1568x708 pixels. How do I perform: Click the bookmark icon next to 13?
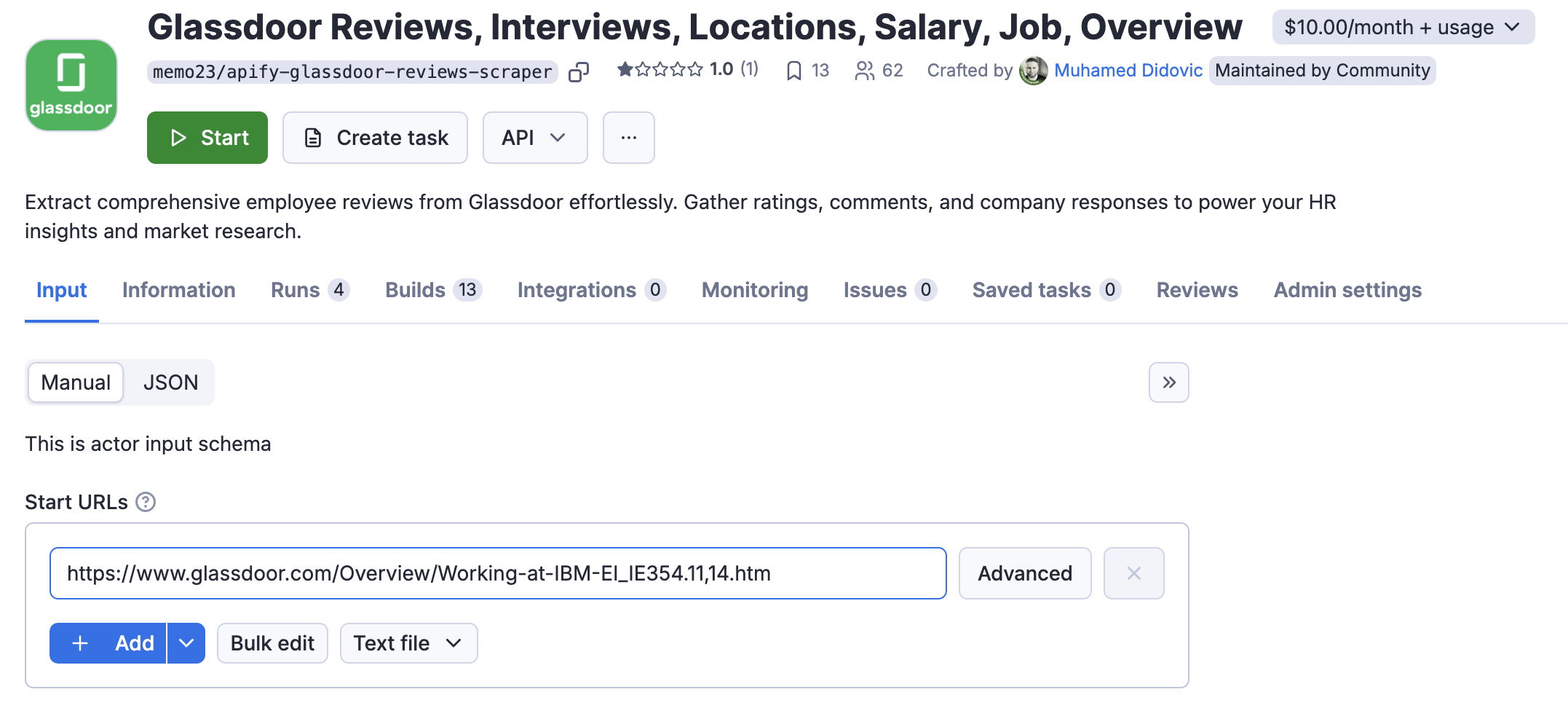(x=794, y=71)
